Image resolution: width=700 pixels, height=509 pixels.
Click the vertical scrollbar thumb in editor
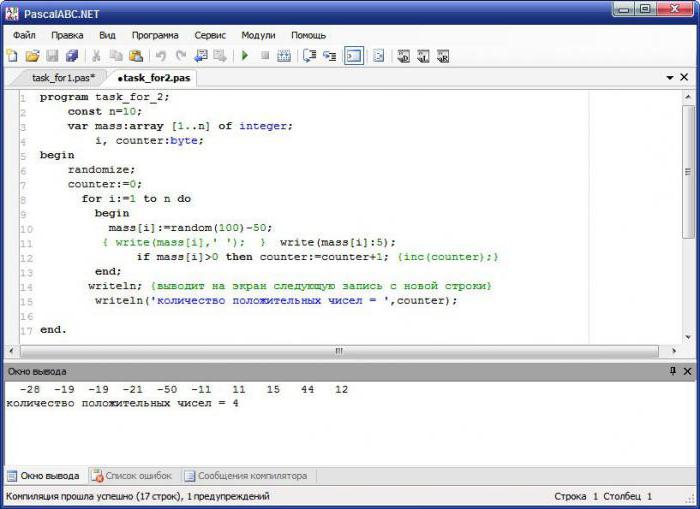click(x=688, y=172)
